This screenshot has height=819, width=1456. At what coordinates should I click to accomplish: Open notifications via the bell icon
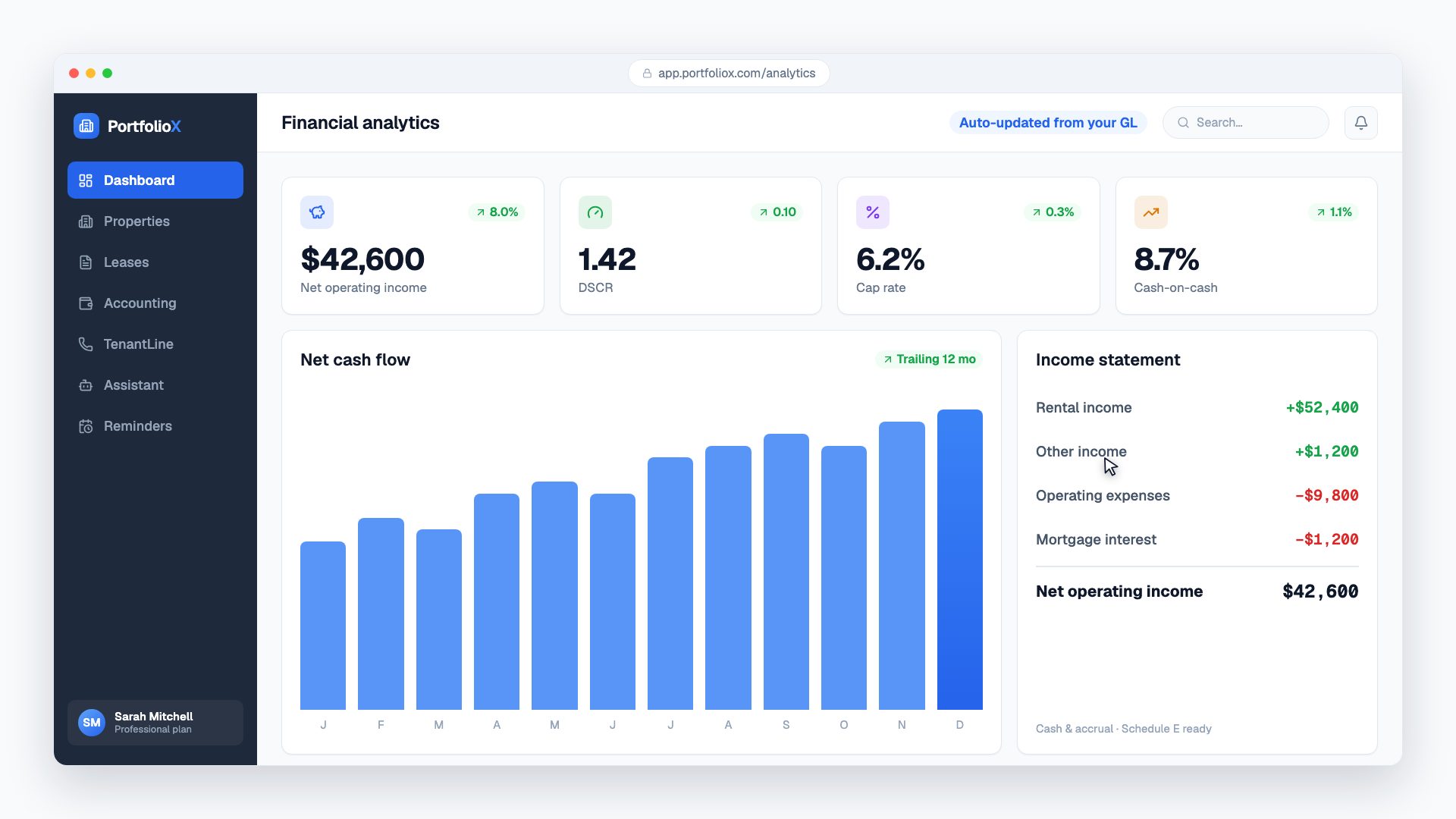tap(1361, 123)
